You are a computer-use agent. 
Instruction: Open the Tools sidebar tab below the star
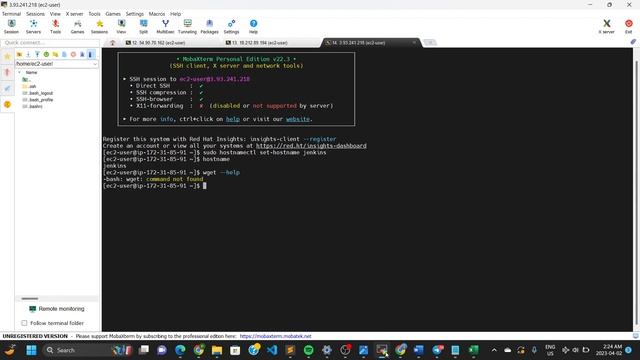tap(7, 72)
